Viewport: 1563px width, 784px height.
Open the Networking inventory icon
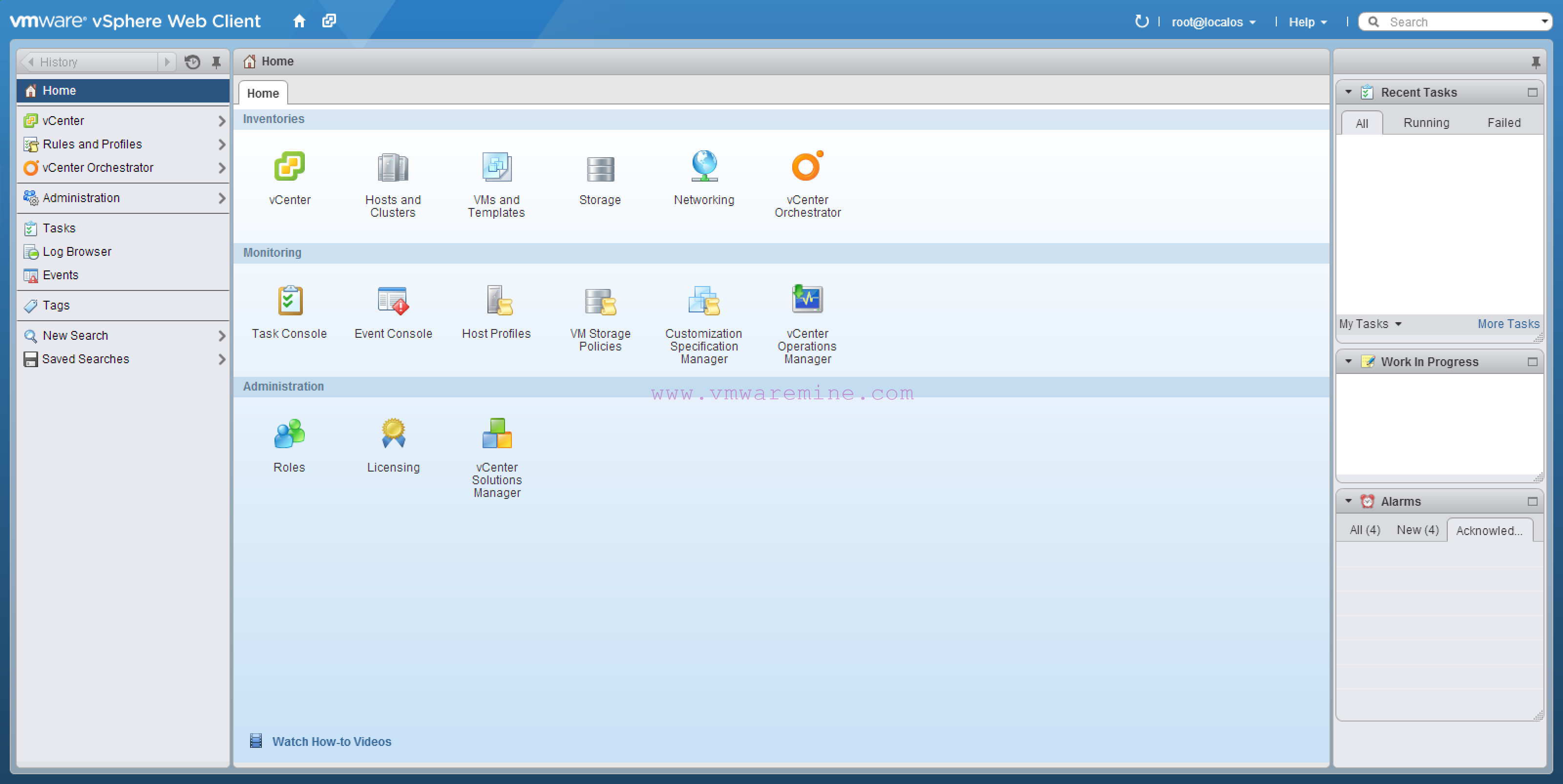click(x=704, y=166)
